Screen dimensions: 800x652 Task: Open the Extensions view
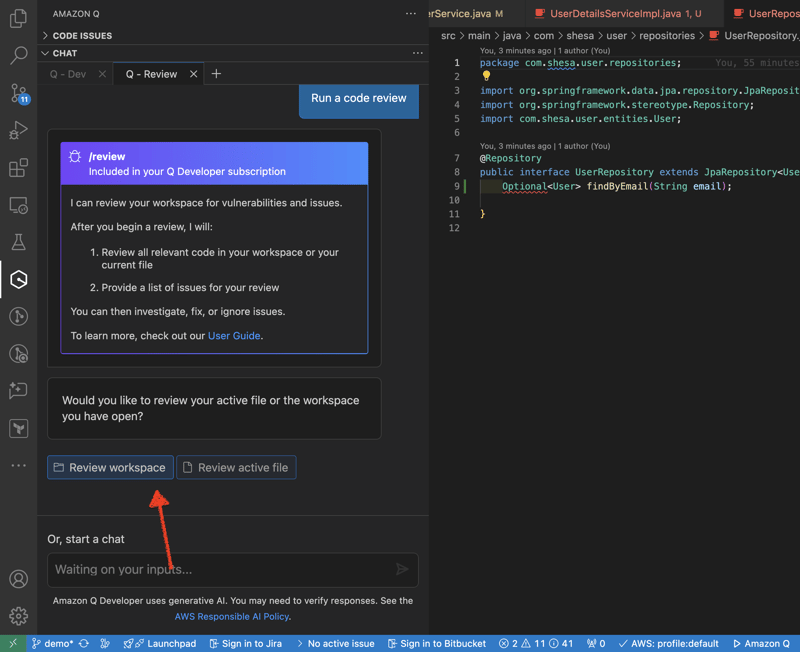[18, 167]
